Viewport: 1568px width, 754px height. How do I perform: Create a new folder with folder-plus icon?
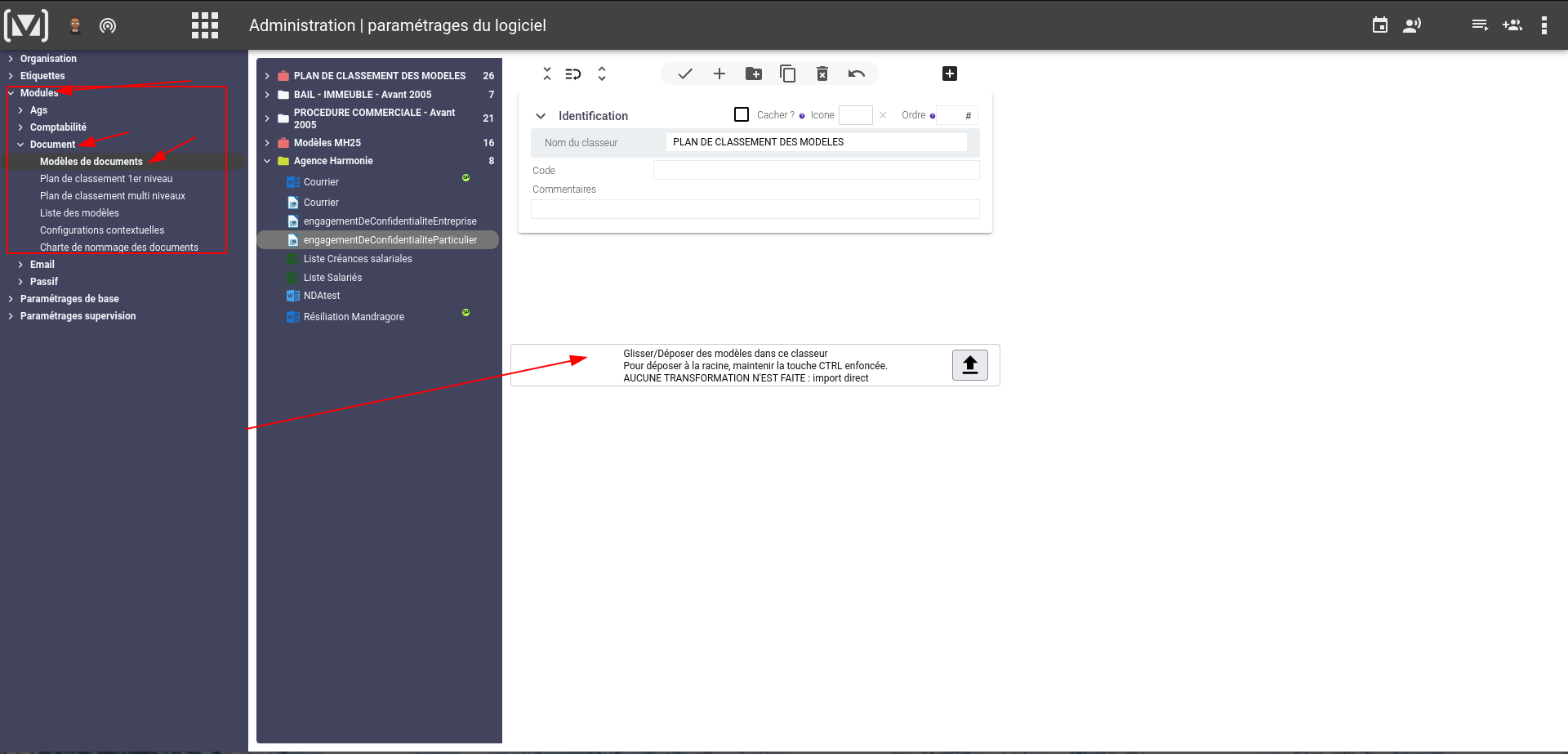point(754,74)
